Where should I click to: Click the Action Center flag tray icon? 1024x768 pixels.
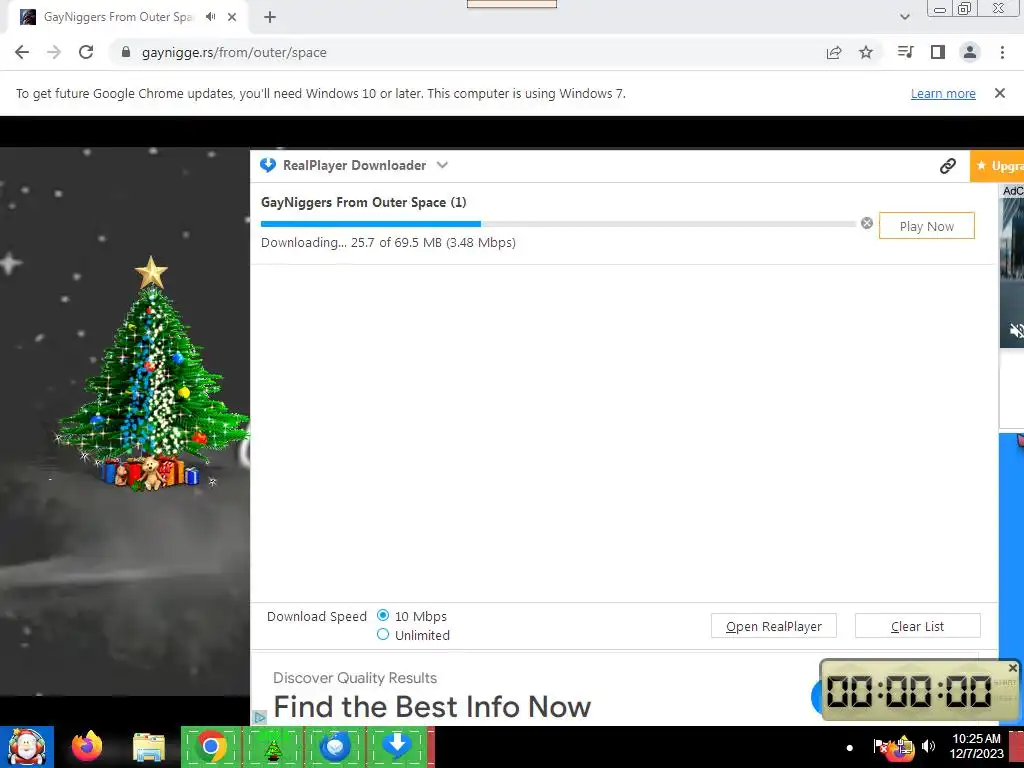coord(880,746)
